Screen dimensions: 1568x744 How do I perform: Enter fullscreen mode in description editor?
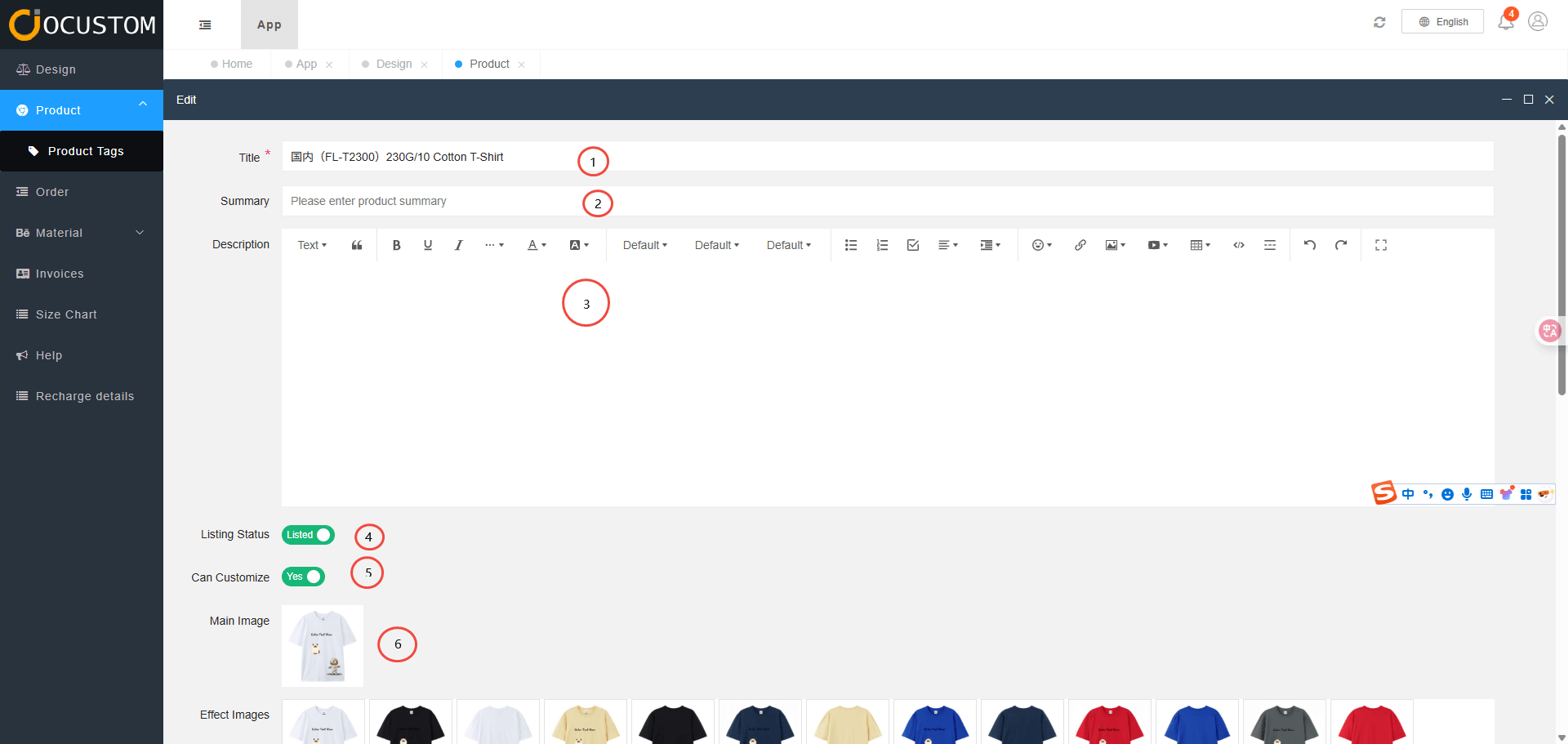click(1380, 245)
